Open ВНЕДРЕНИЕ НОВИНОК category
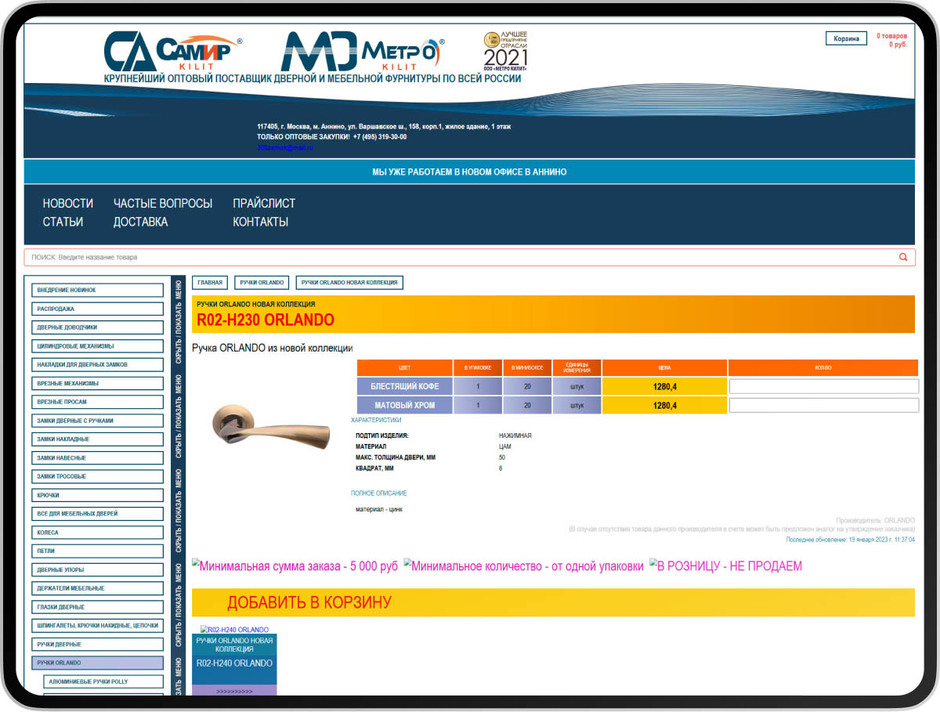Screen dimensions: 940x712 (x=97, y=290)
